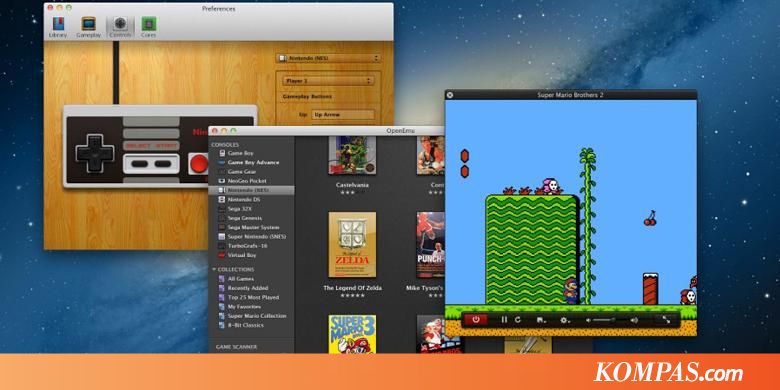The height and width of the screenshot is (390, 780).
Task: Open the Gameplay tab in Preferences
Action: pos(89,27)
